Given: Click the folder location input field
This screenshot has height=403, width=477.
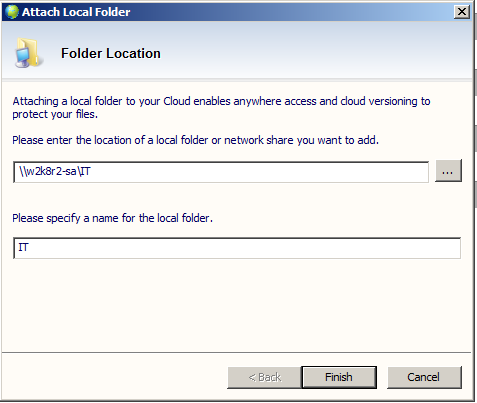Looking at the screenshot, I should click(x=221, y=172).
